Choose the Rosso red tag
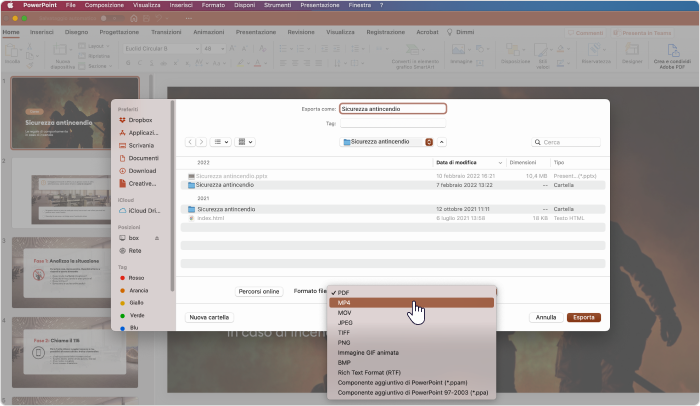The image size is (700, 406). point(137,278)
